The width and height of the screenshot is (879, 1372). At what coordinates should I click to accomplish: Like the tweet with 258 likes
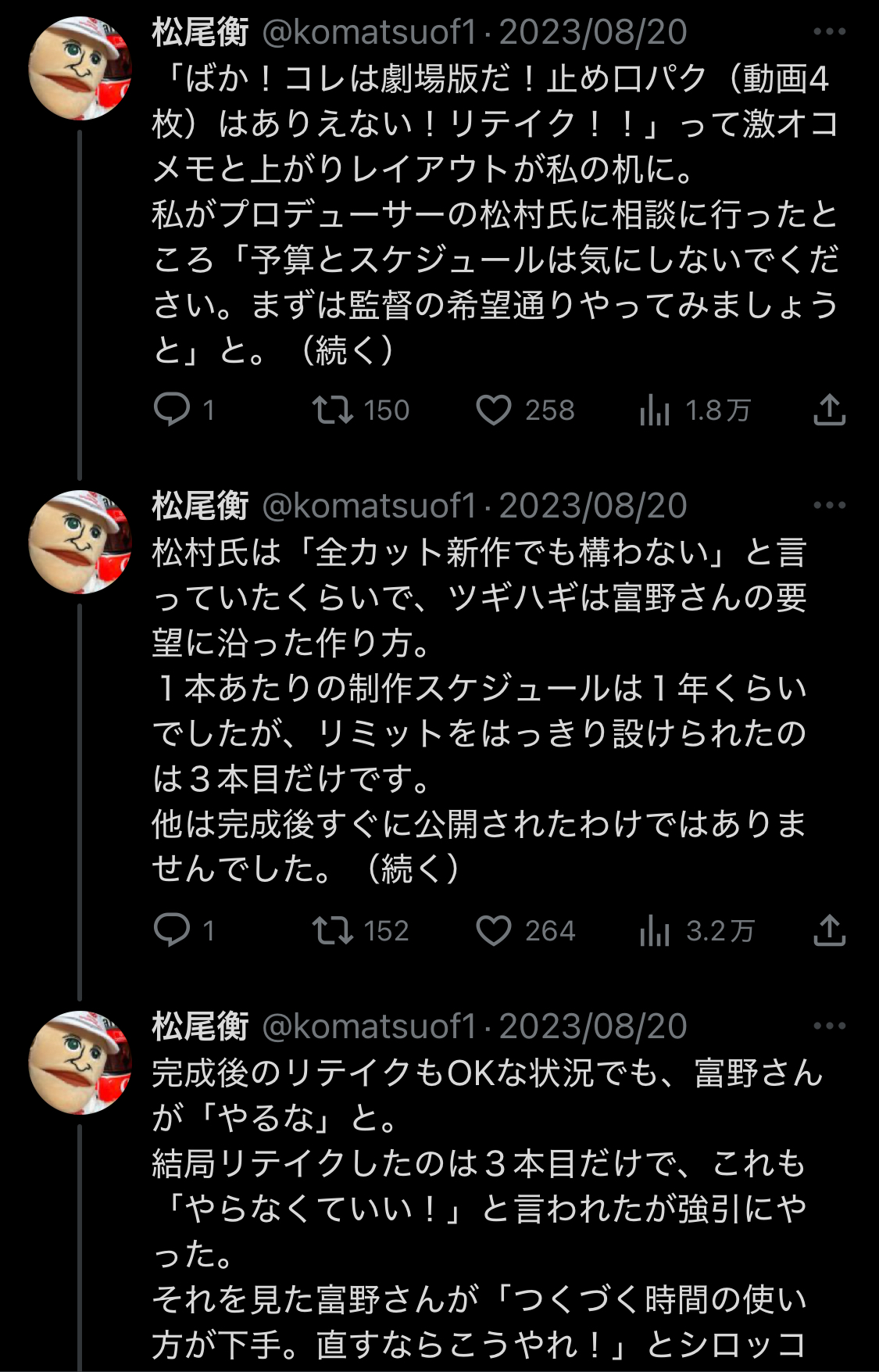(x=494, y=410)
